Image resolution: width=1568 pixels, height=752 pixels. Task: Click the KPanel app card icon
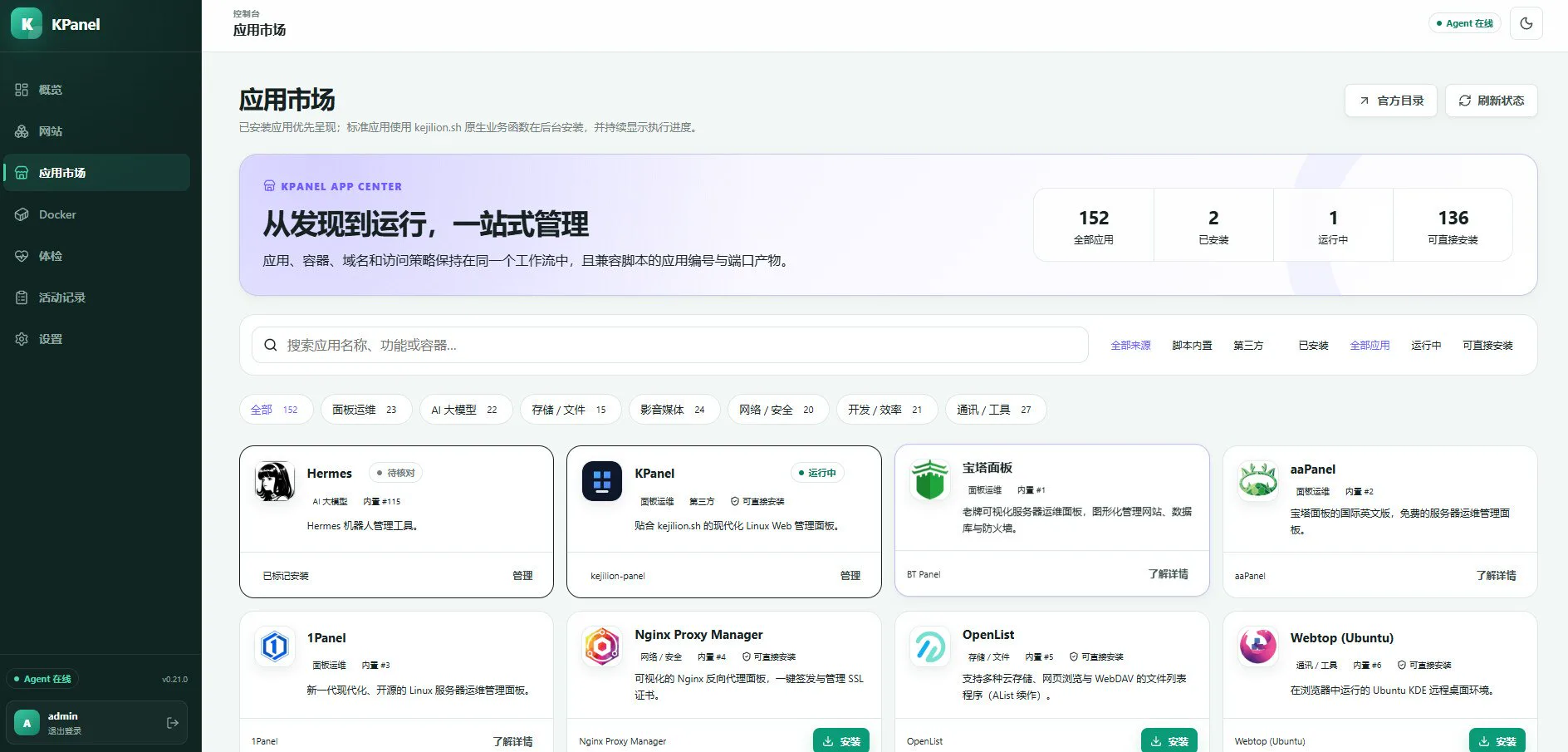pos(602,481)
